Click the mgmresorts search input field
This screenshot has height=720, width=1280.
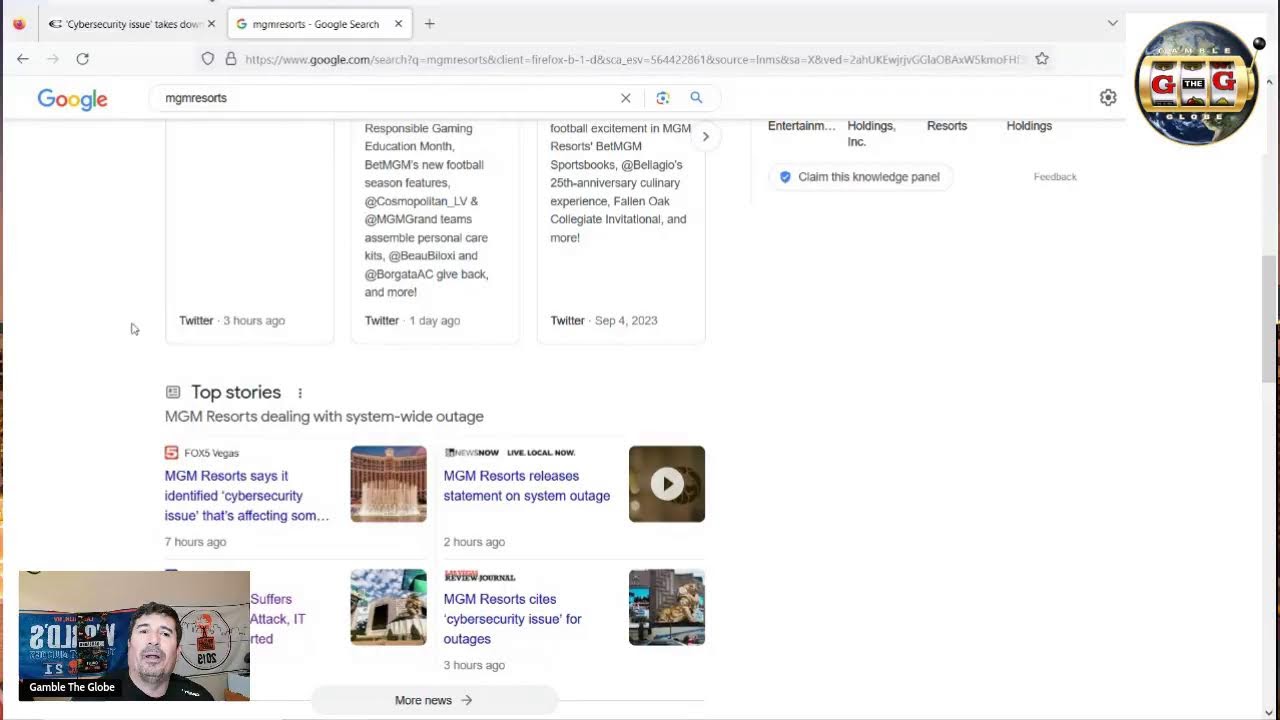click(385, 98)
